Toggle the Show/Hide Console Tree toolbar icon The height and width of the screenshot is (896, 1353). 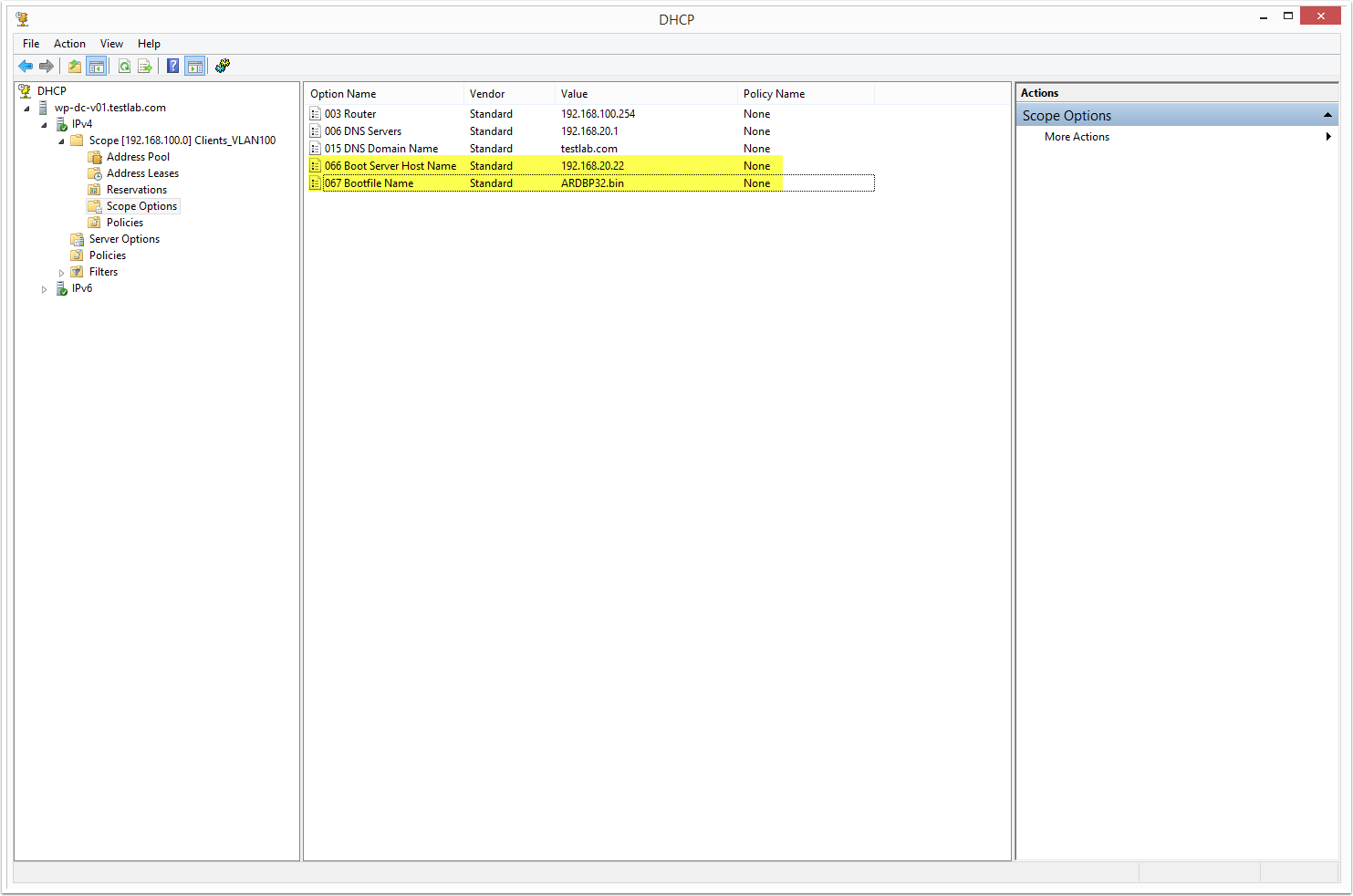pyautogui.click(x=97, y=66)
